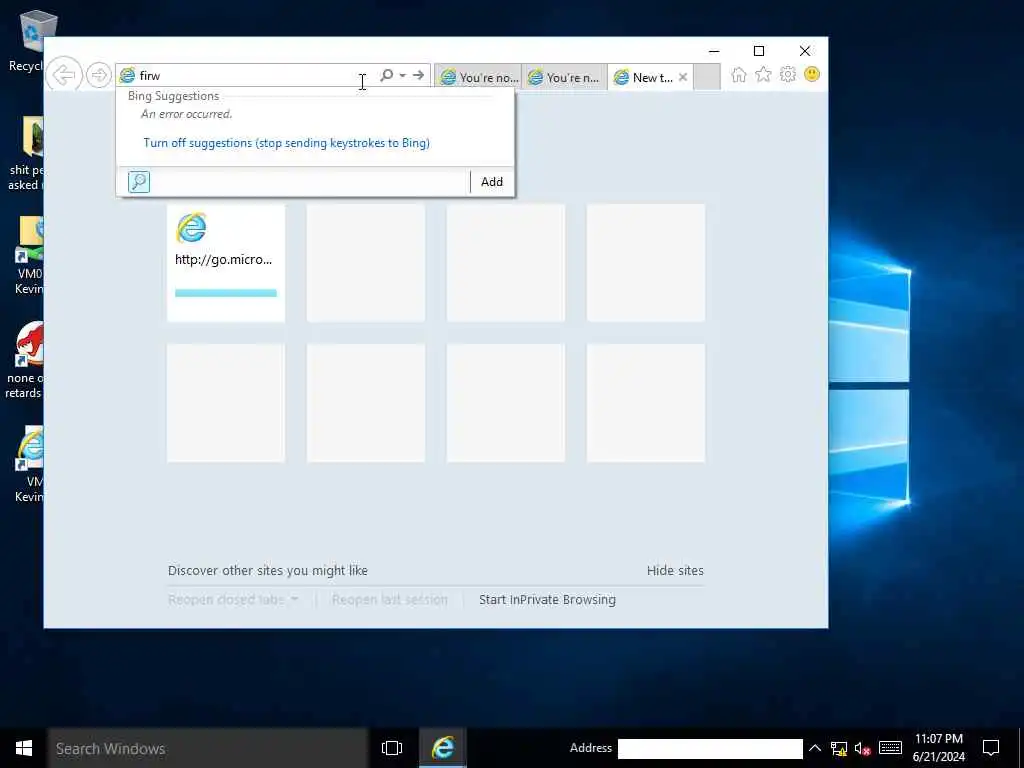This screenshot has height=768, width=1024.
Task: Click "Reopen last session" link
Action: pos(390,600)
